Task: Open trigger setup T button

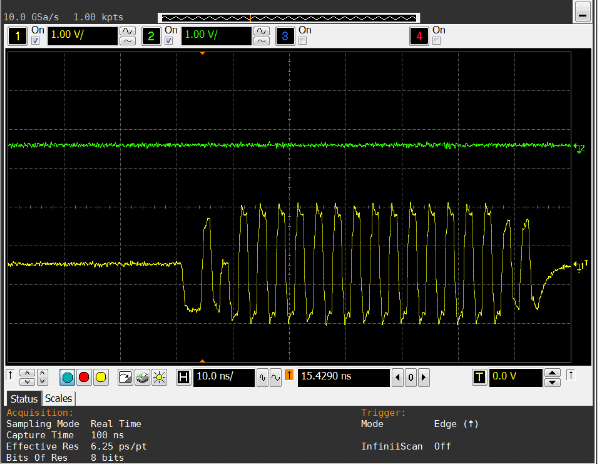Action: tap(479, 377)
